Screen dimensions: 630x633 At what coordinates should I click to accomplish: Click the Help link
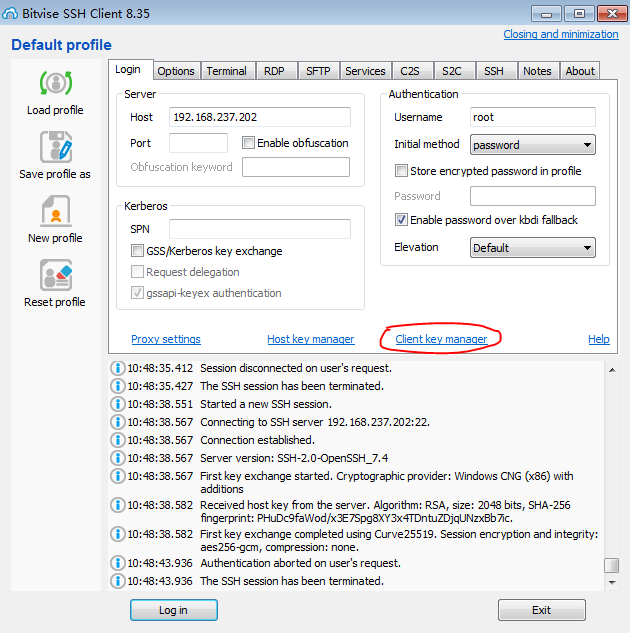tap(599, 339)
